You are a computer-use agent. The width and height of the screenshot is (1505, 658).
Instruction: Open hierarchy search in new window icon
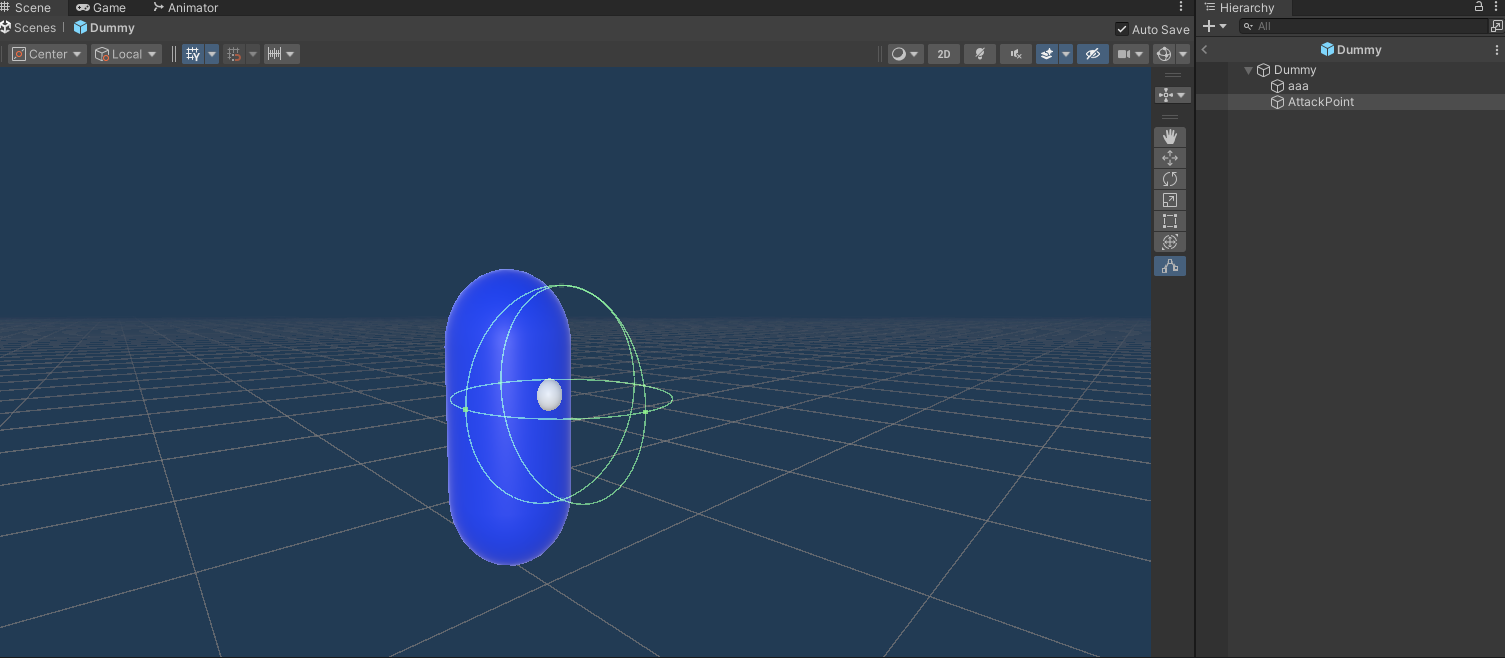pyautogui.click(x=1496, y=26)
